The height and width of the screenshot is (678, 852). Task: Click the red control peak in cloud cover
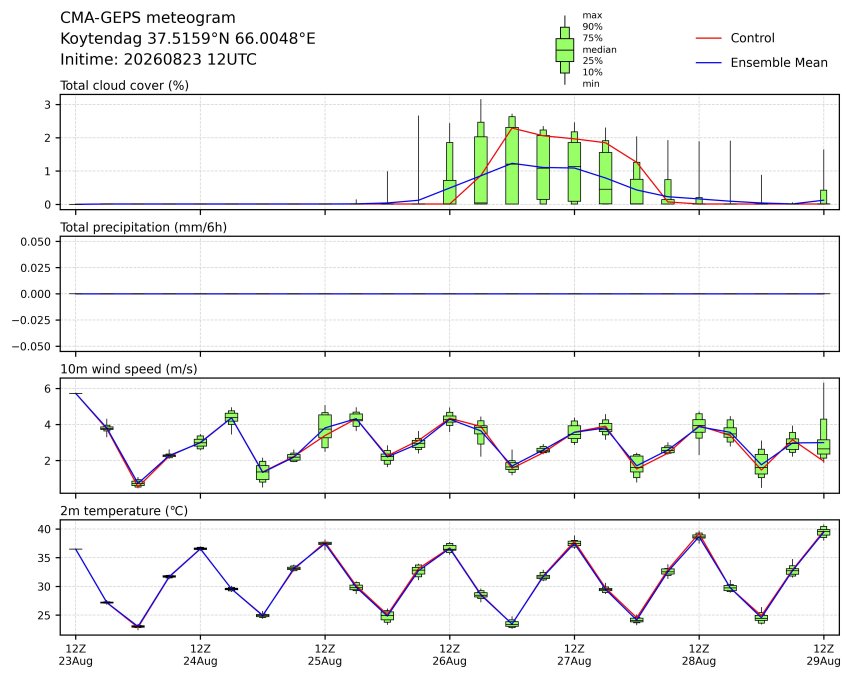[x=511, y=128]
